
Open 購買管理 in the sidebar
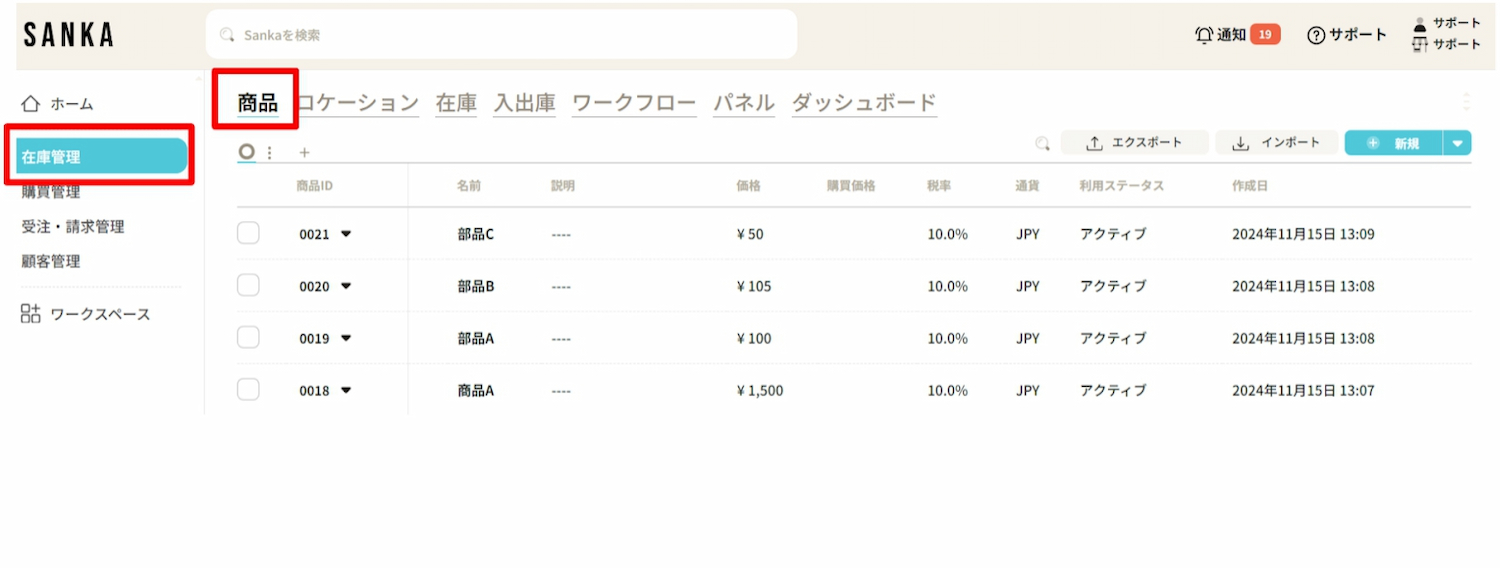tap(51, 192)
